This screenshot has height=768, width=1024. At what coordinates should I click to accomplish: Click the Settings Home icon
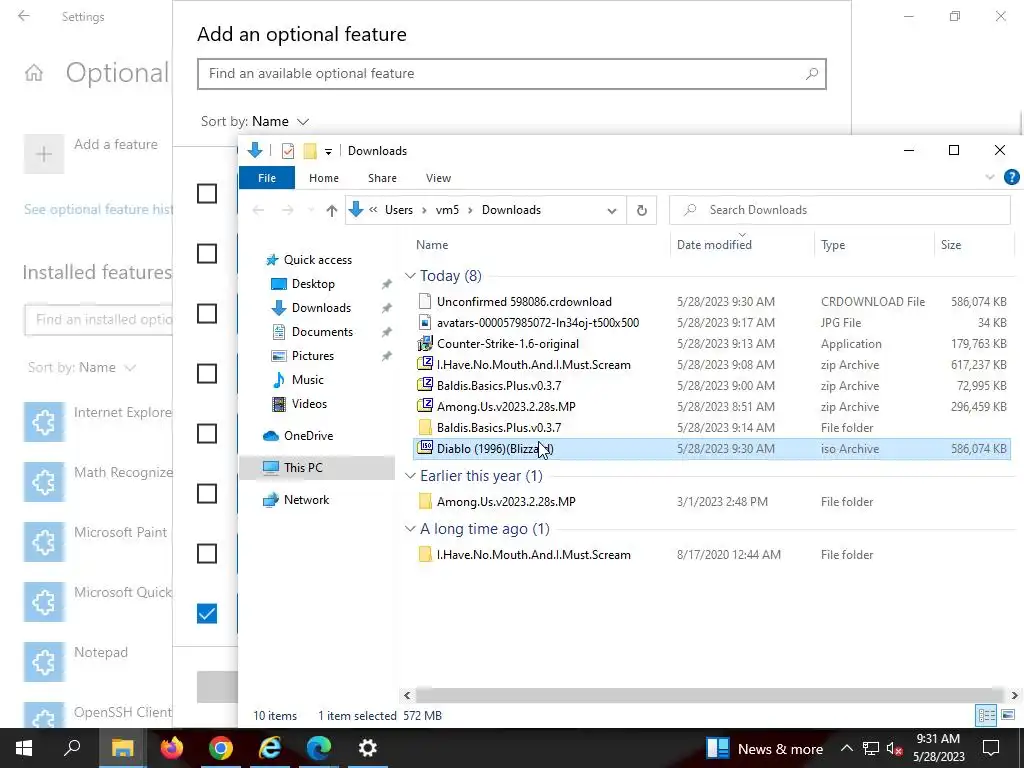[34, 73]
